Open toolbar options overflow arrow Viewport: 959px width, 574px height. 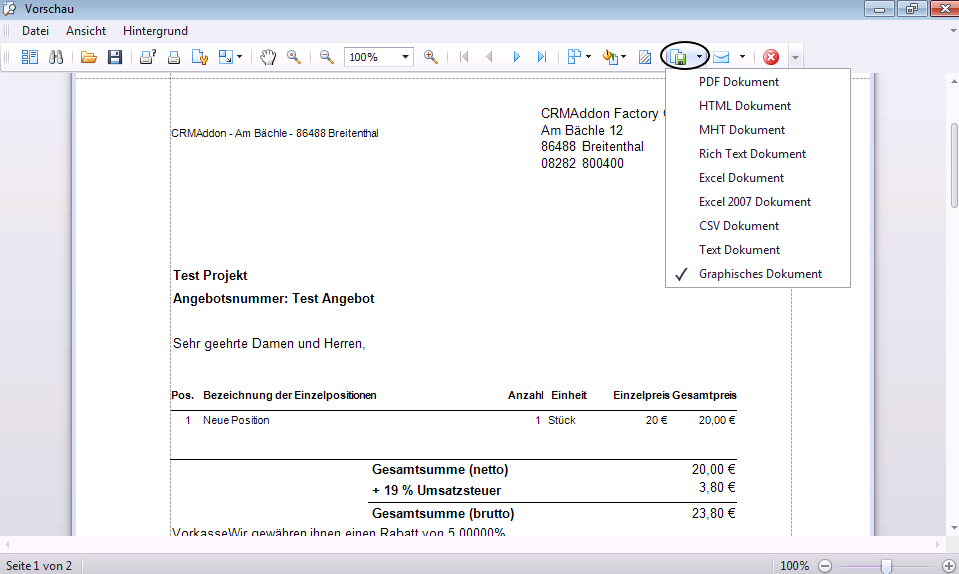pyautogui.click(x=795, y=57)
